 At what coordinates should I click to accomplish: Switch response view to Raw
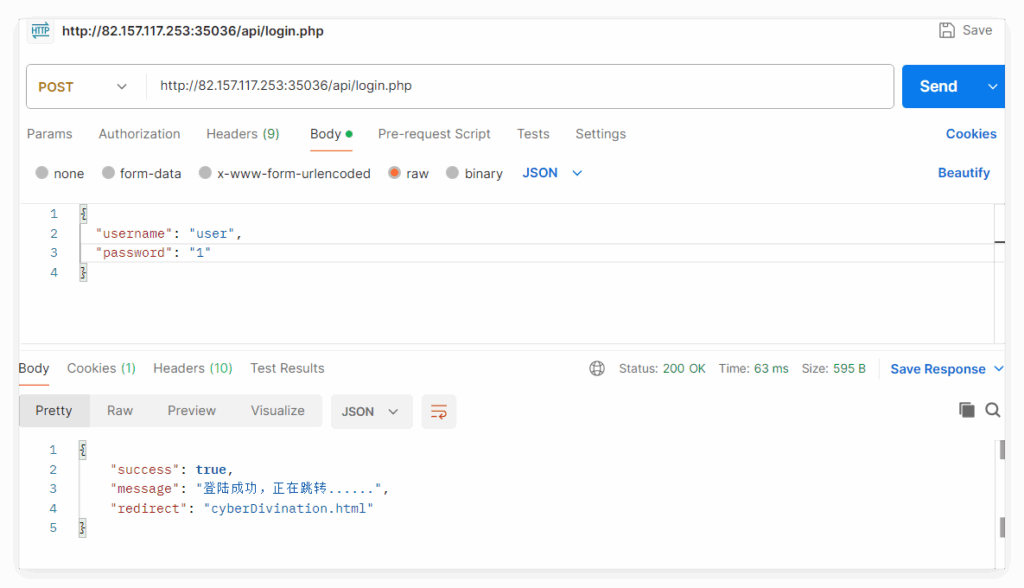point(120,411)
